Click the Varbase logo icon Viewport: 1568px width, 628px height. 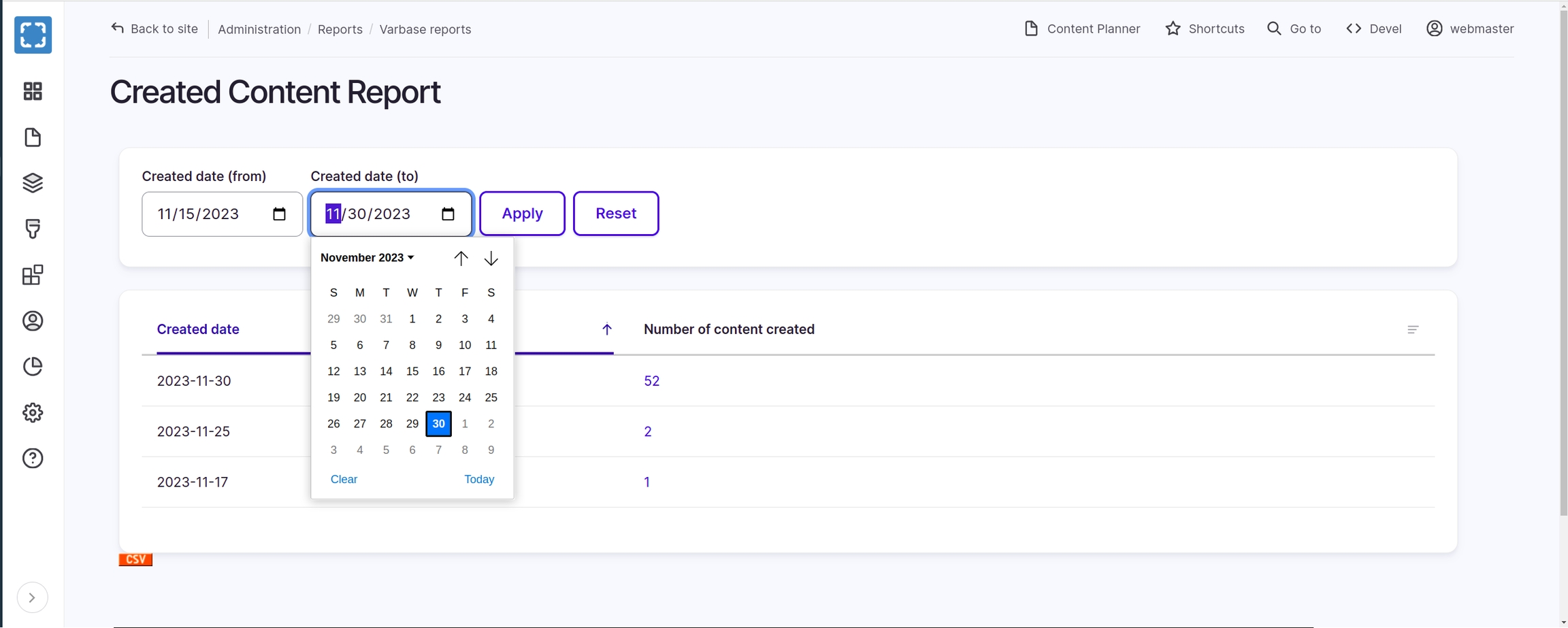pos(33,35)
